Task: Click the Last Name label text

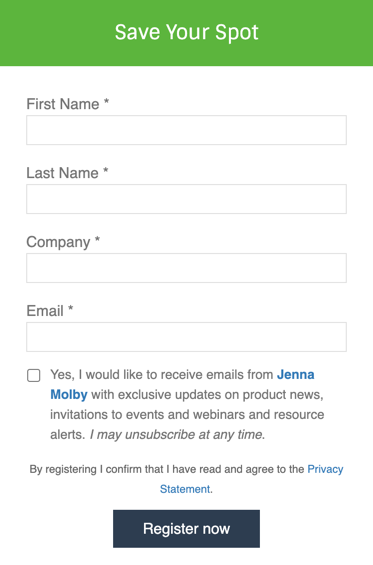Action: (62, 173)
